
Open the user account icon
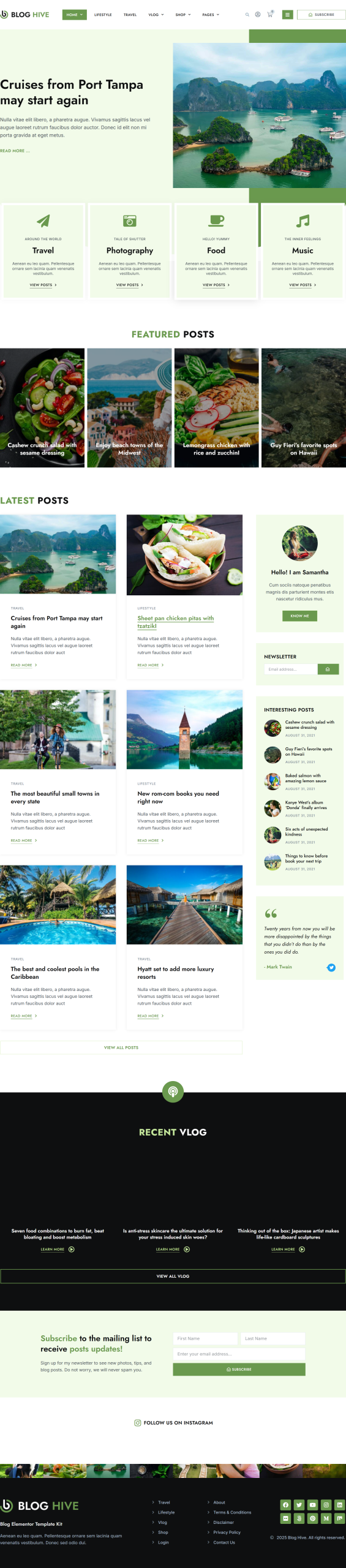pyautogui.click(x=258, y=15)
